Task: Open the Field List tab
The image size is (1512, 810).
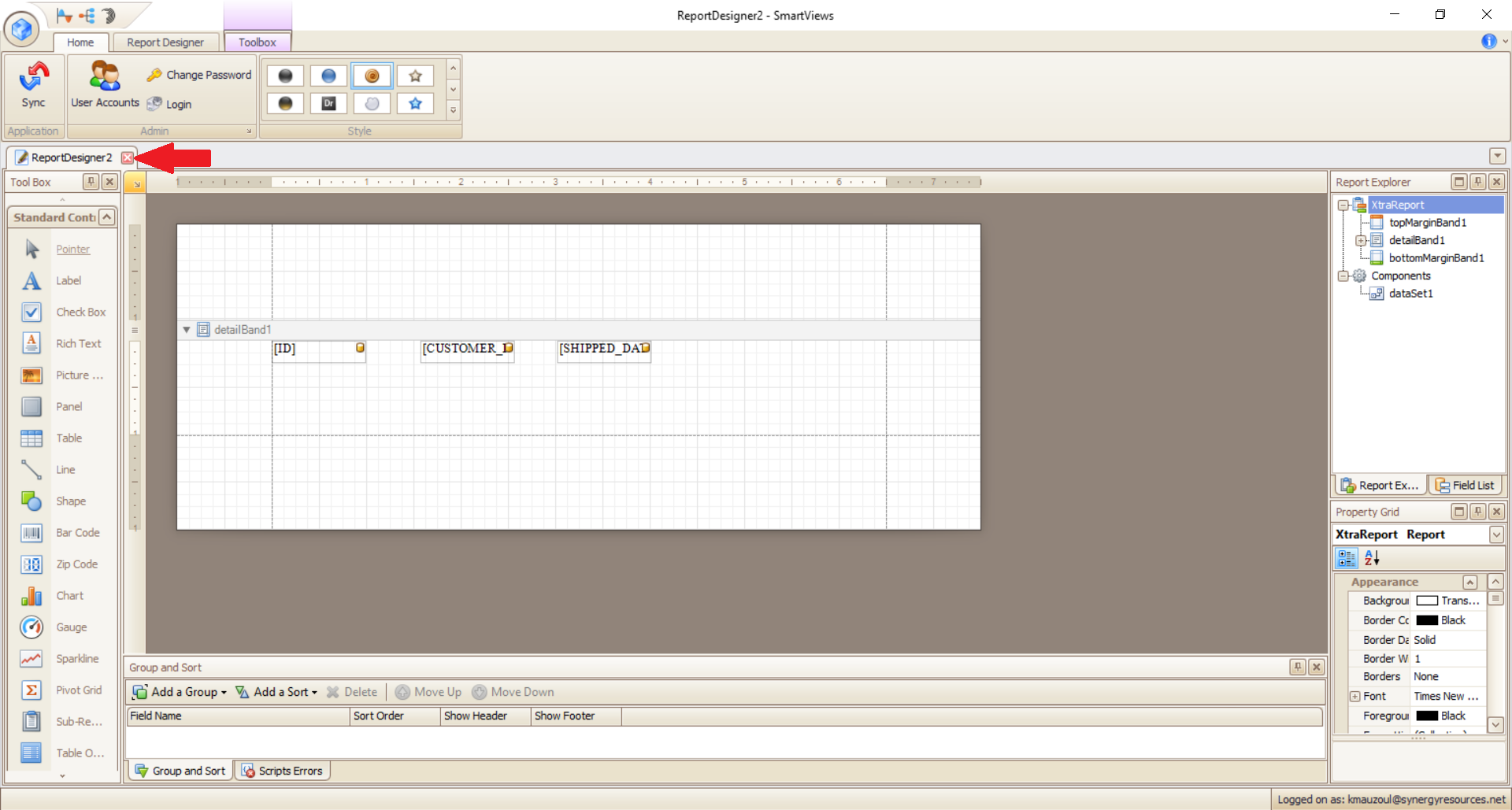Action: click(x=1465, y=486)
